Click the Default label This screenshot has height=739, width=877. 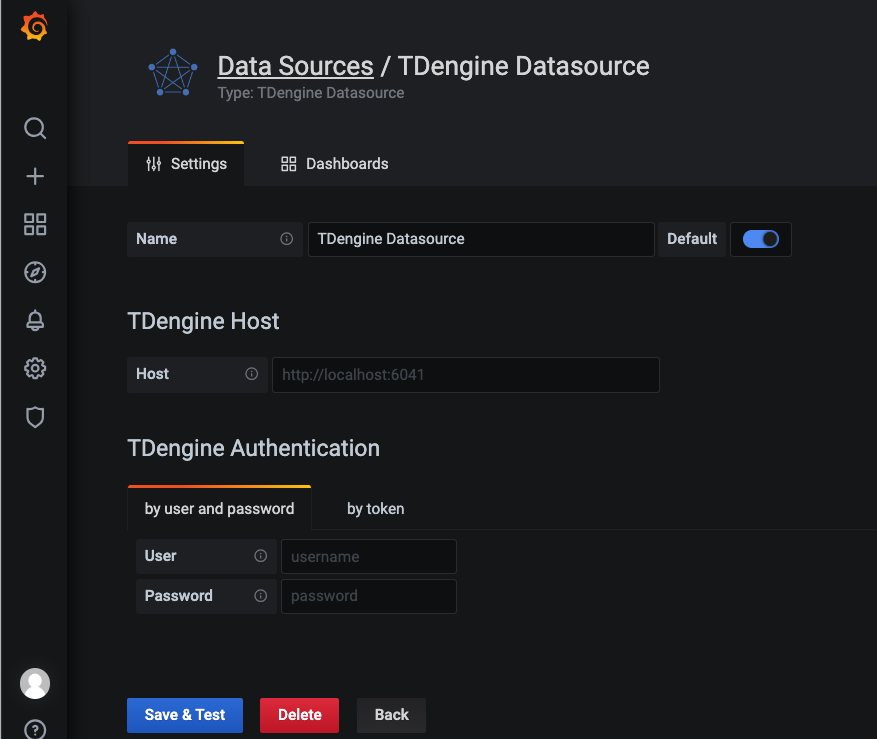point(692,239)
